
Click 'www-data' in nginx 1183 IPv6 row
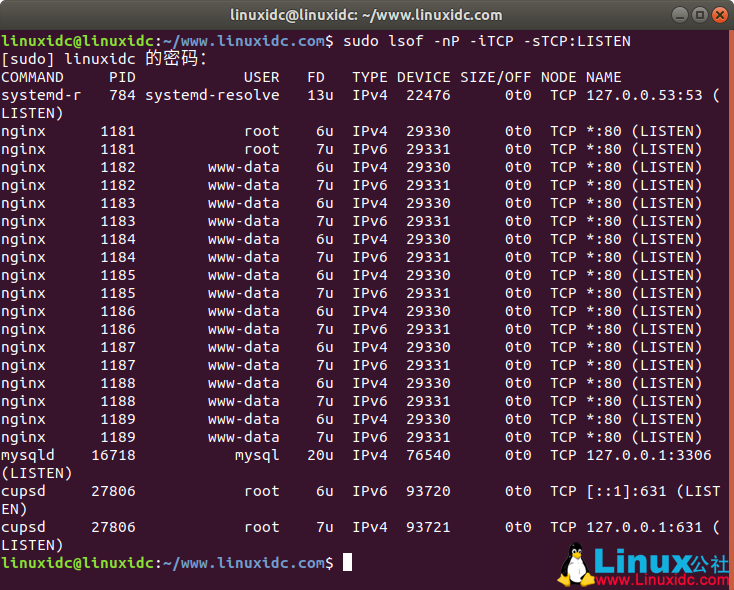coord(243,221)
